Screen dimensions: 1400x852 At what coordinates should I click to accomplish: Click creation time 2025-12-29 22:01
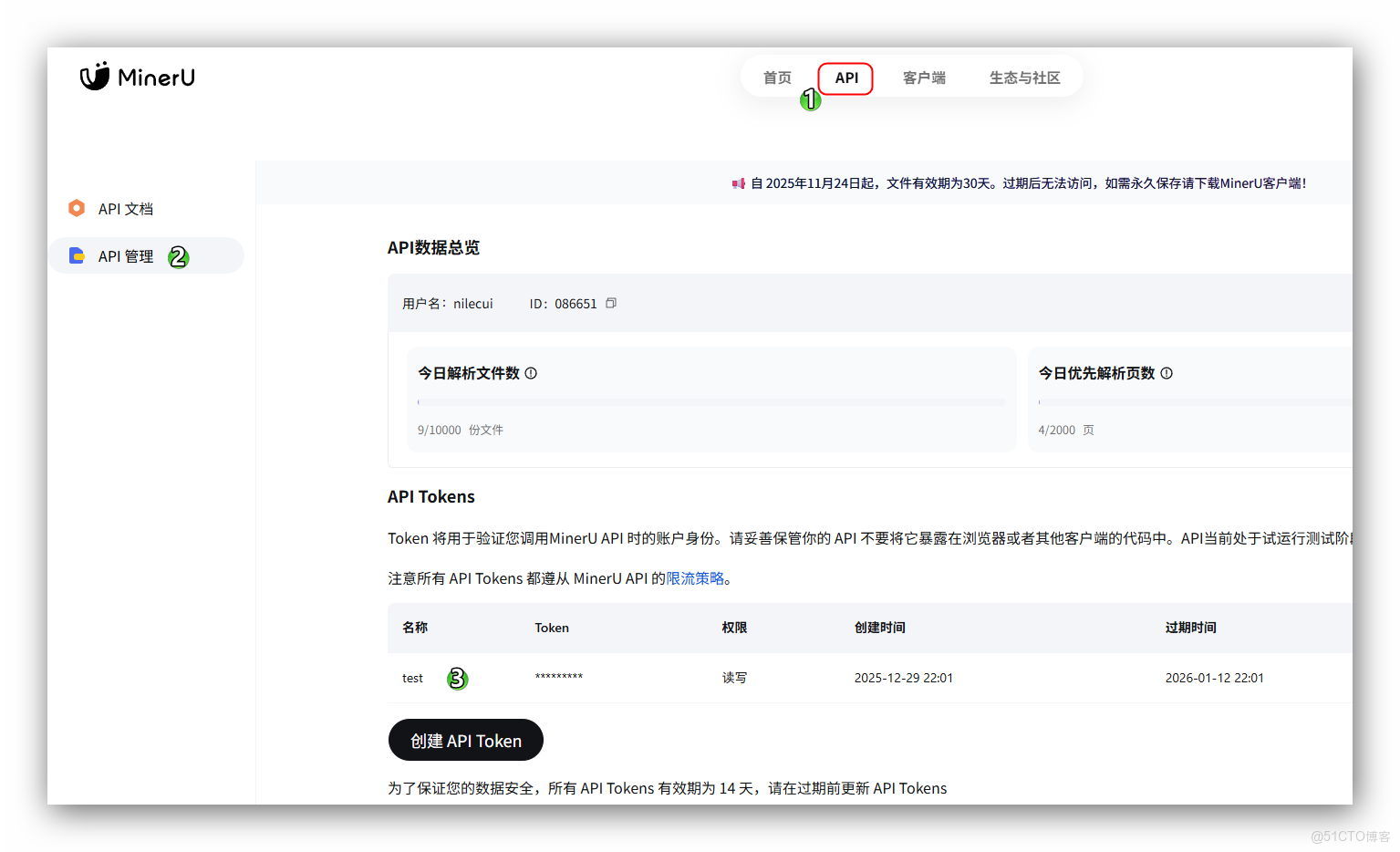903,678
